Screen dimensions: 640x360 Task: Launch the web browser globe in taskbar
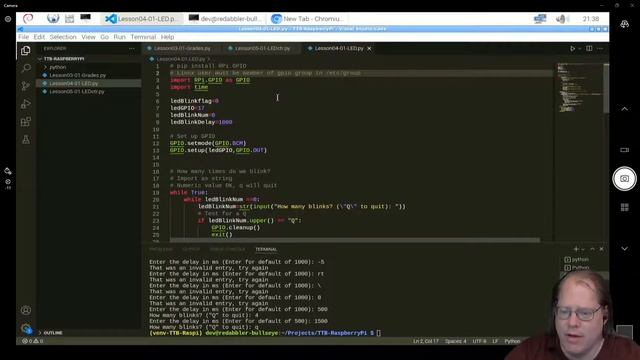[53, 18]
